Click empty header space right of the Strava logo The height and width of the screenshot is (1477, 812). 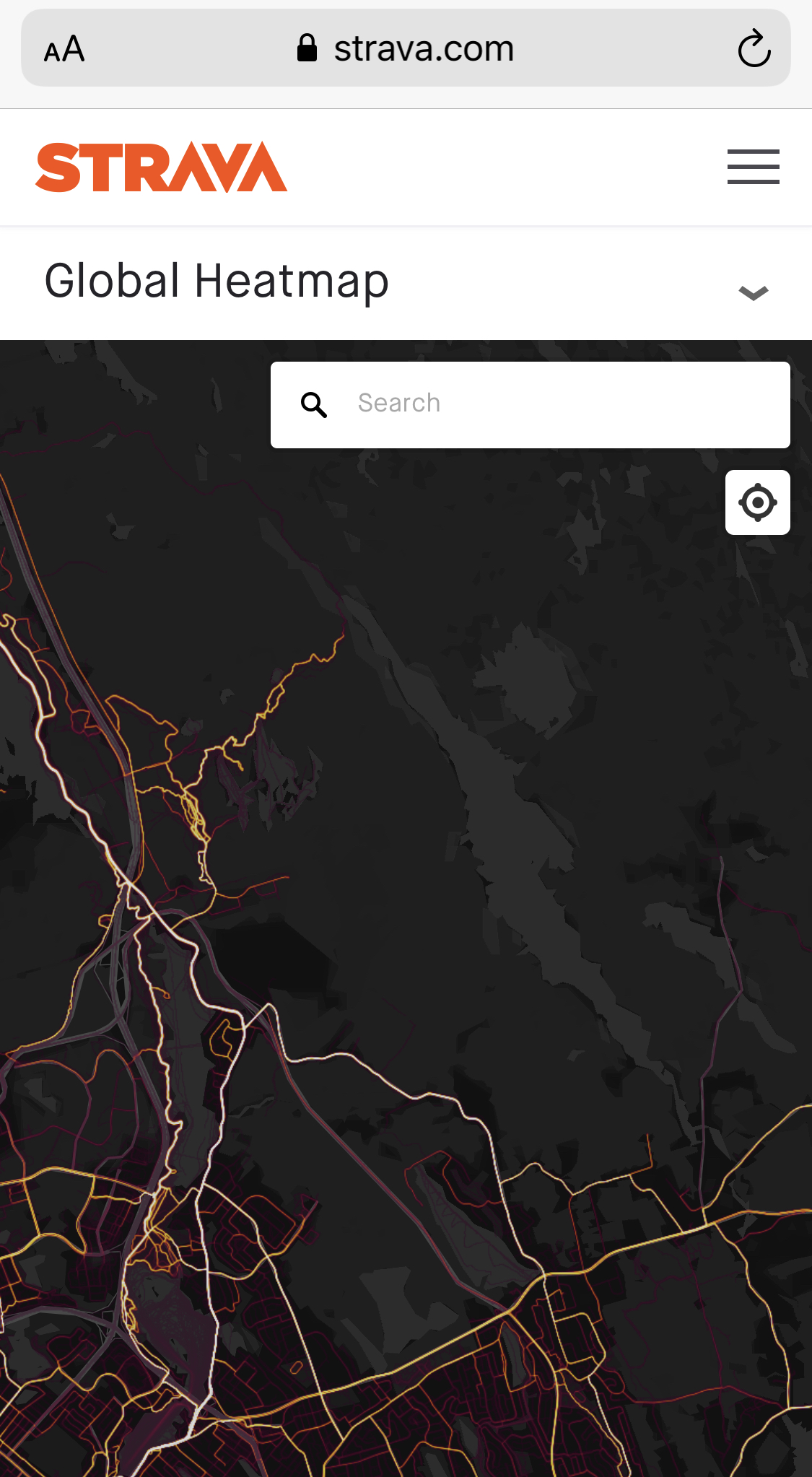point(505,167)
